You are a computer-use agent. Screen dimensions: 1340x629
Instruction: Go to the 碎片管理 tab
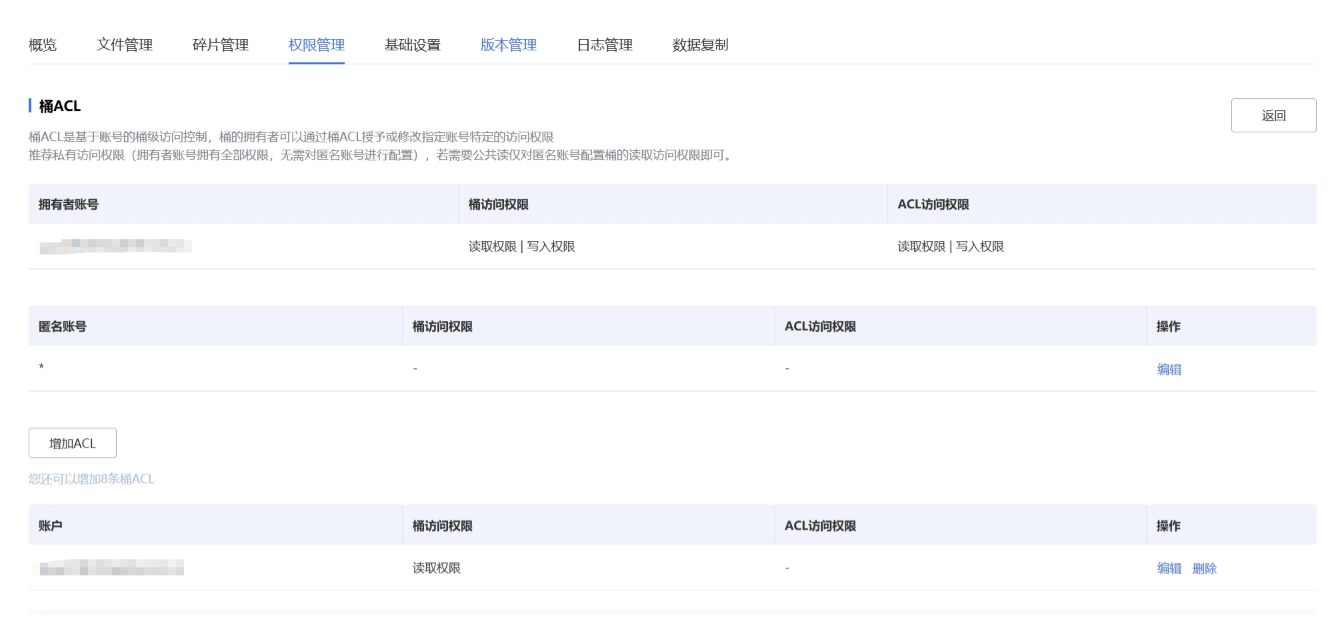click(x=220, y=45)
